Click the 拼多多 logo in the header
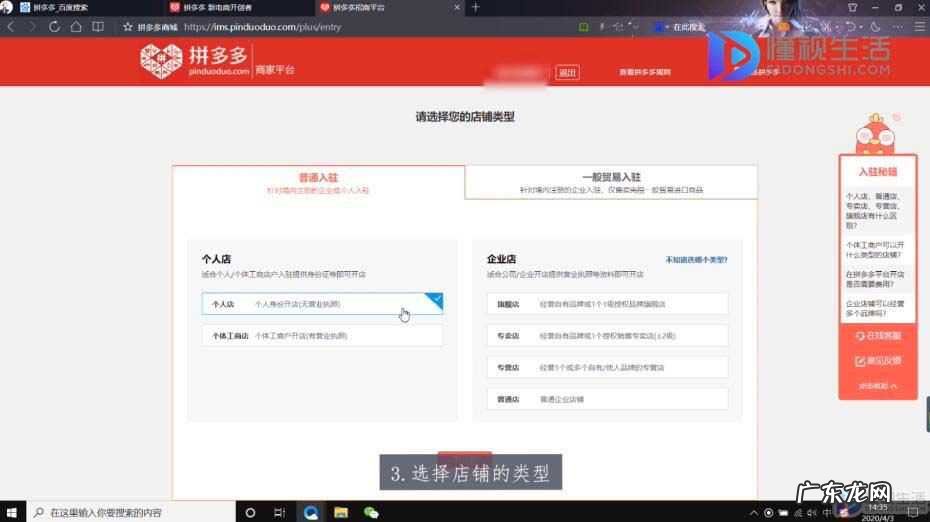The height and width of the screenshot is (522, 930). click(195, 61)
